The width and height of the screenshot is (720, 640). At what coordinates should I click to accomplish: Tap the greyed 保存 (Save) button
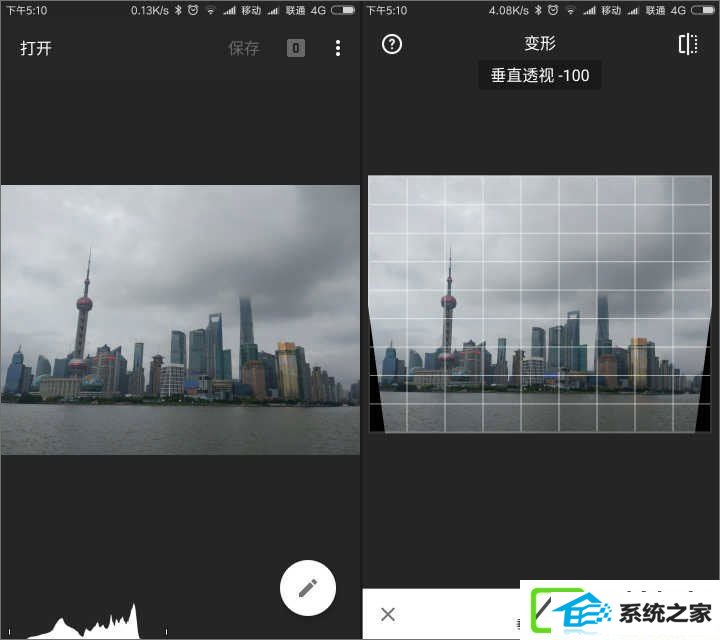tap(244, 48)
